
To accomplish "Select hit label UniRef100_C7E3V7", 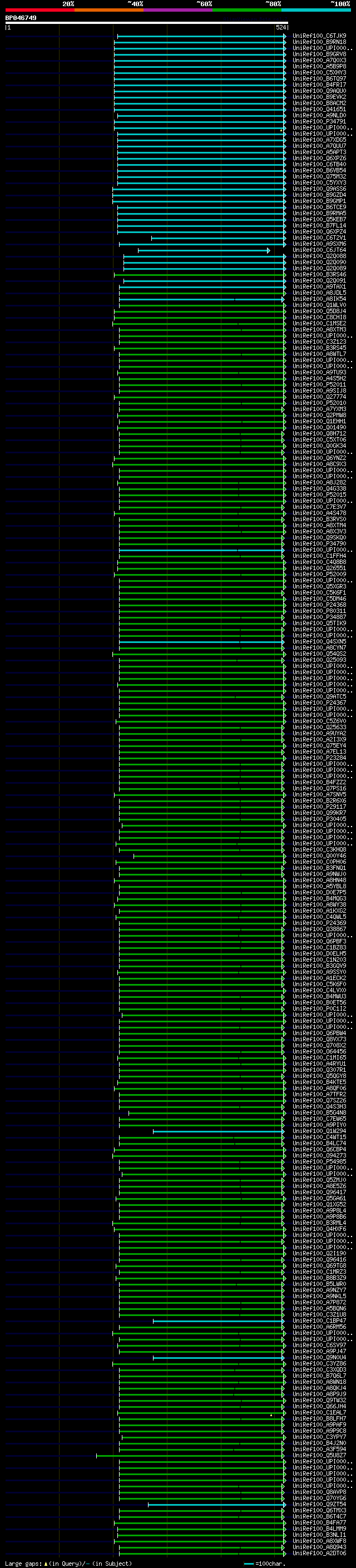I will coord(319,507).
